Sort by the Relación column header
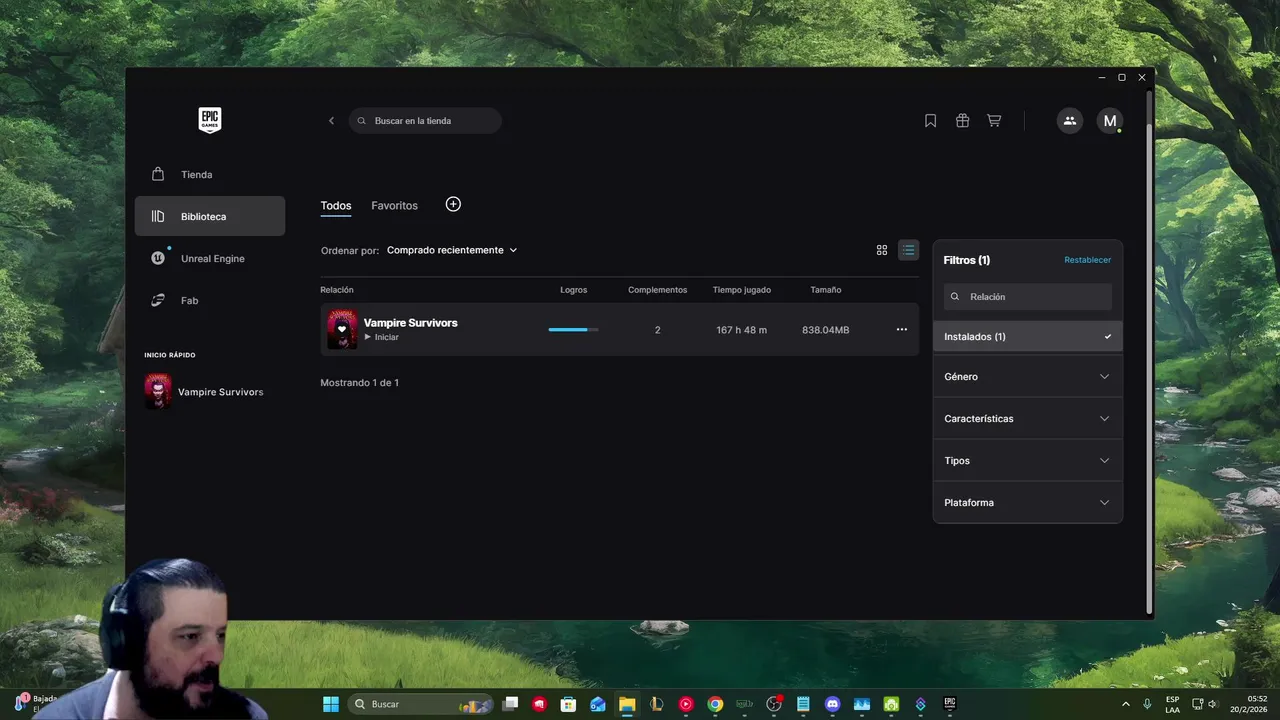This screenshot has height=720, width=1280. (x=337, y=290)
